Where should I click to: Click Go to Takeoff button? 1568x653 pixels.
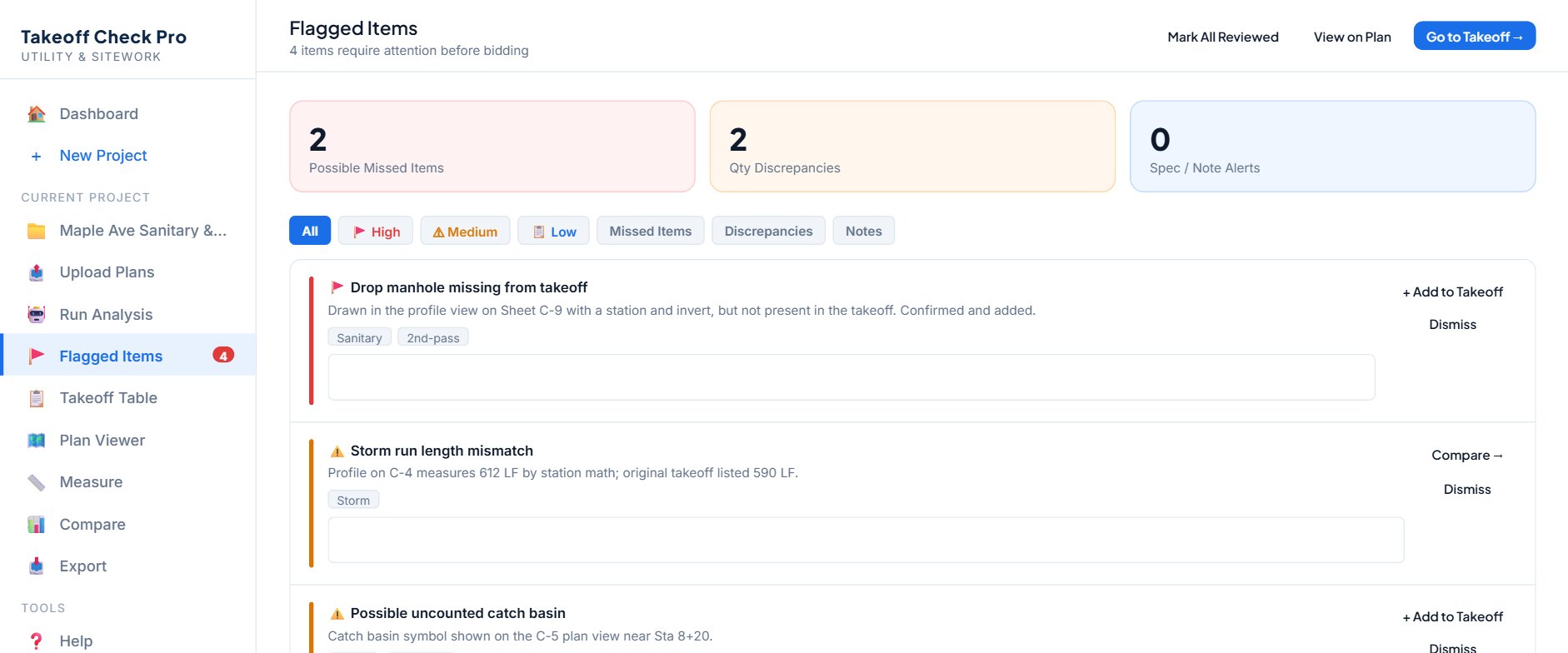pos(1474,37)
